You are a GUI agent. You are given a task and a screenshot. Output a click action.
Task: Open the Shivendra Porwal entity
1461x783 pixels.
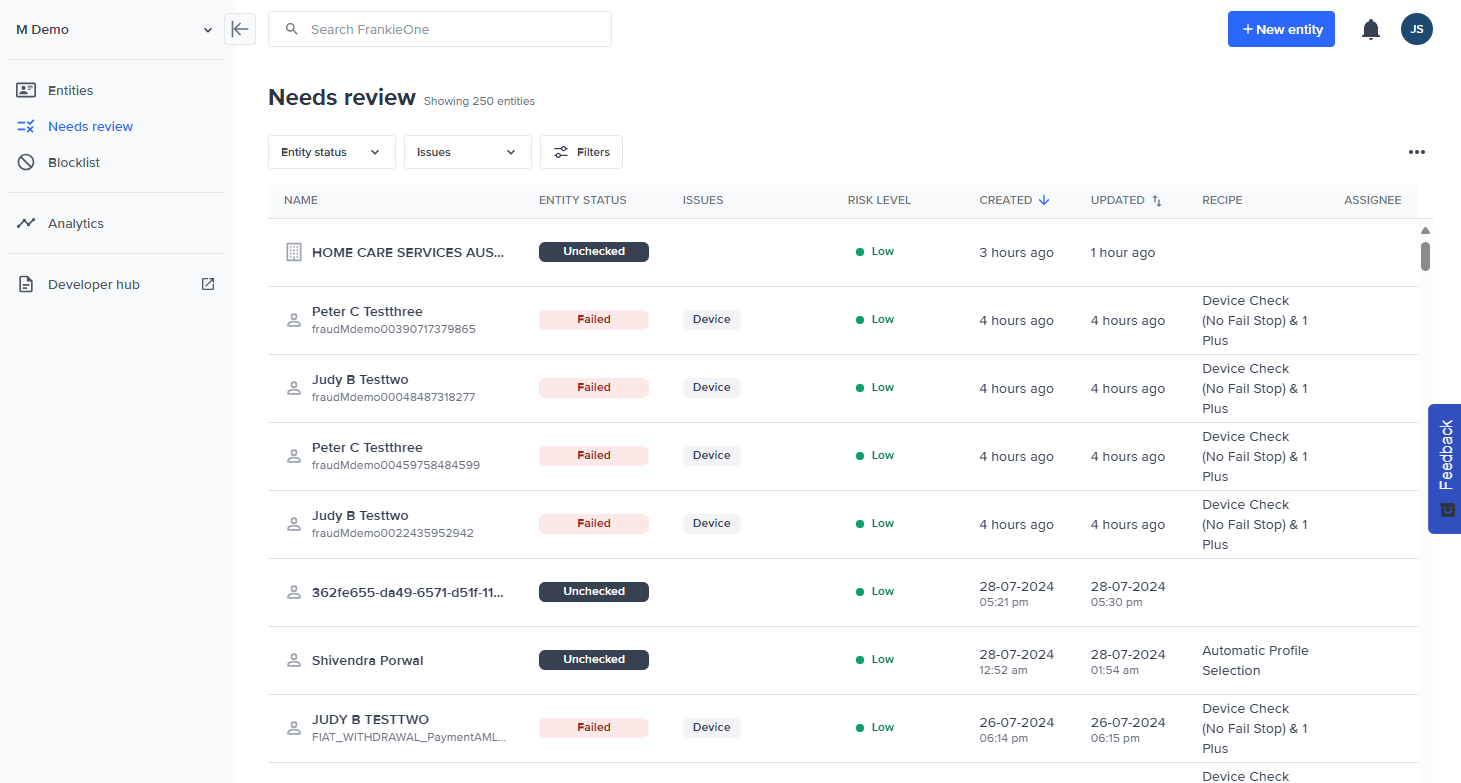(367, 660)
